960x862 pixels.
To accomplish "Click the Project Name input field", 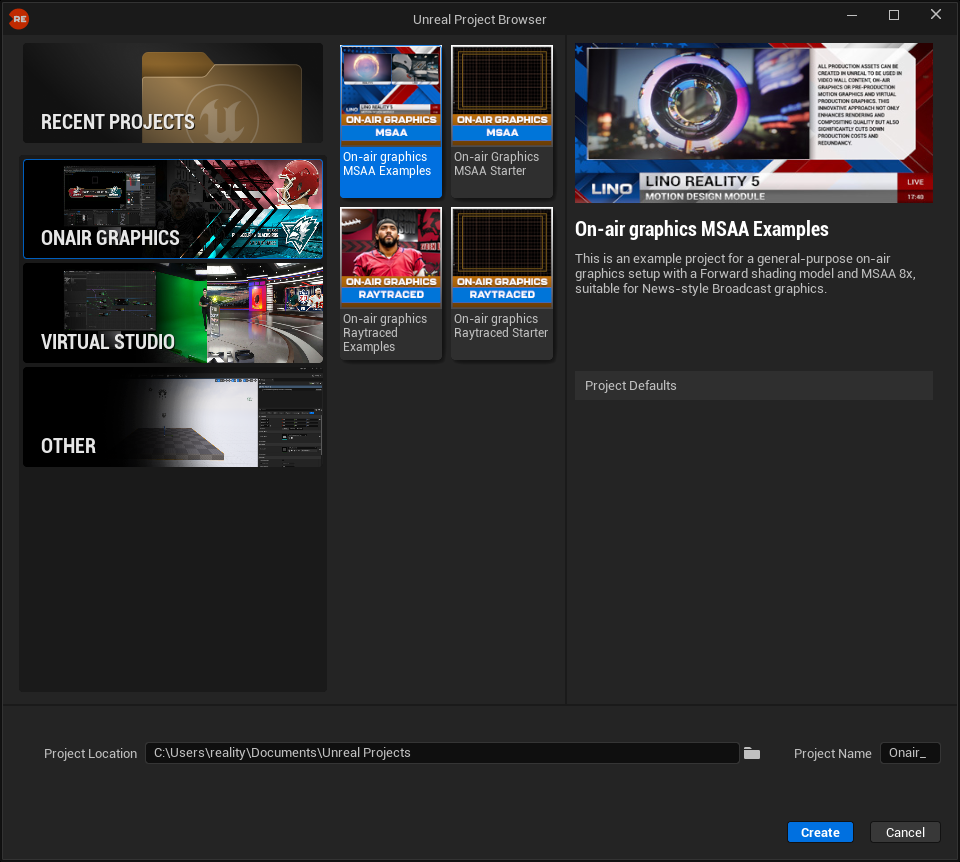I will point(910,753).
